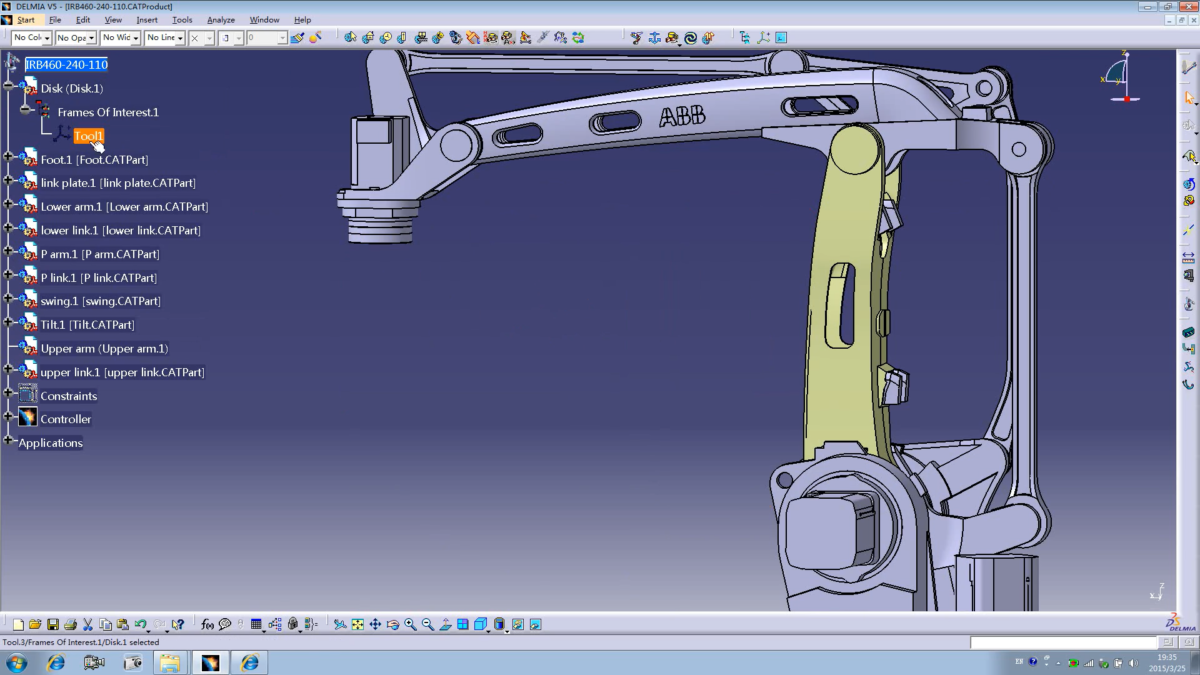Expand the Constraints tree node
The width and height of the screenshot is (1200, 675).
[x=9, y=393]
